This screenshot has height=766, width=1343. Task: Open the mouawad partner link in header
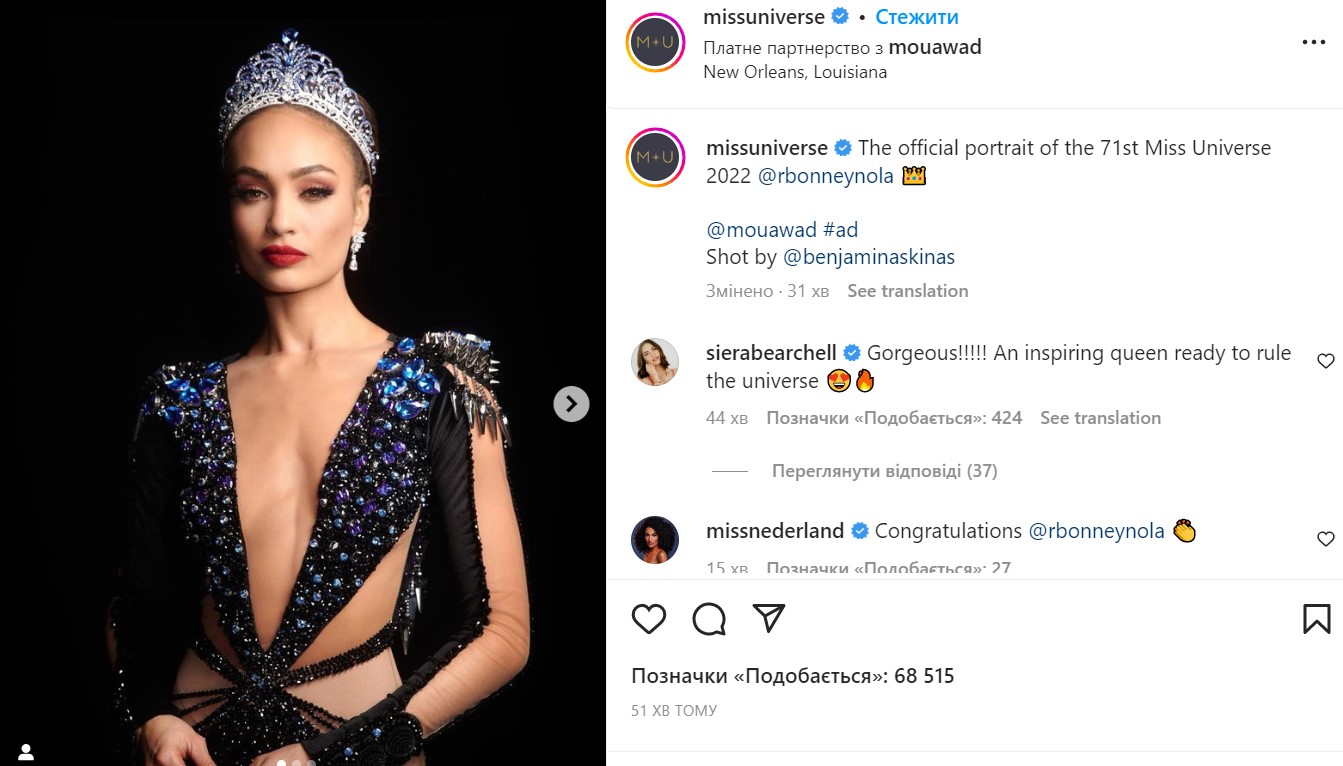coord(935,47)
